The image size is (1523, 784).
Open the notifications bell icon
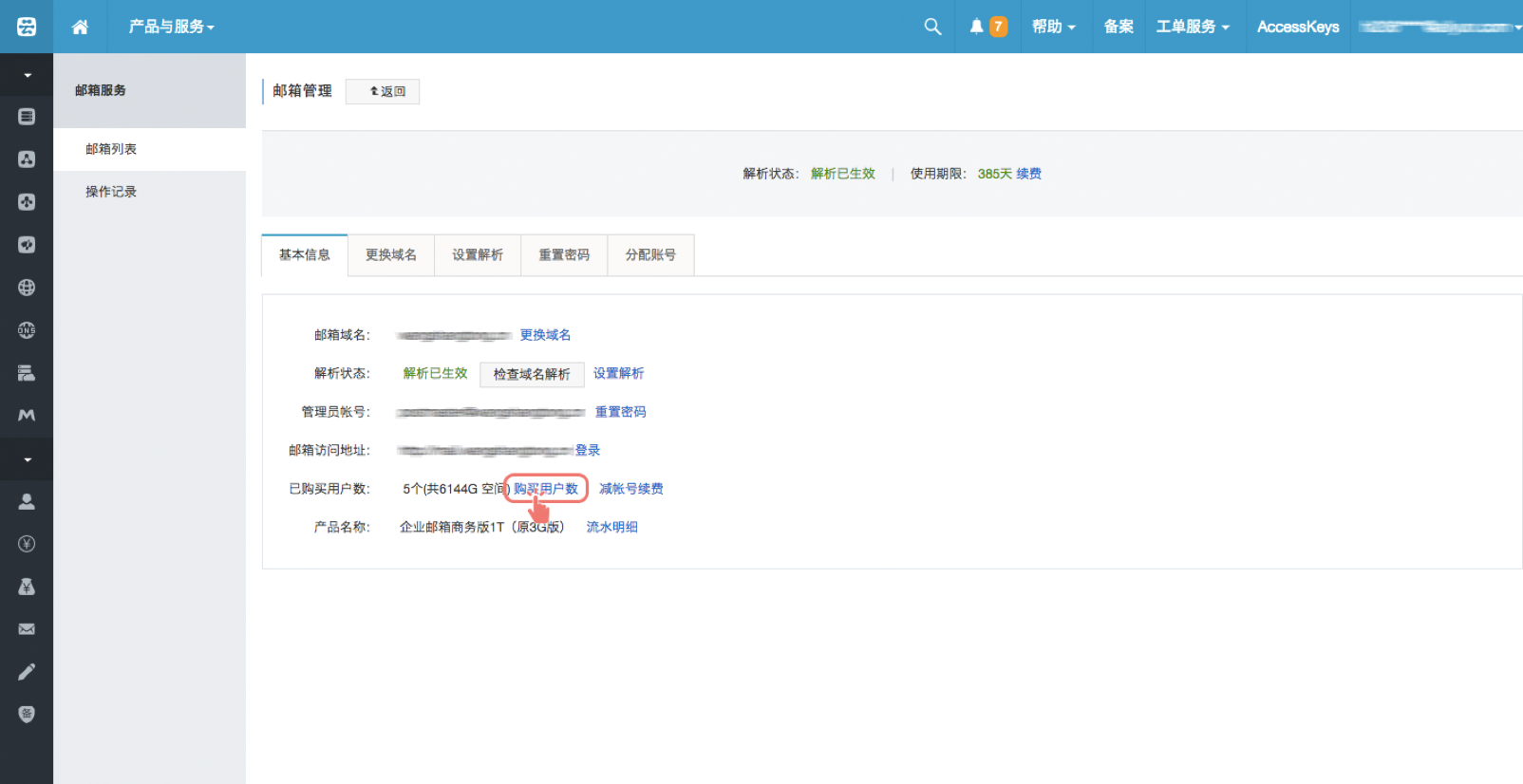click(x=976, y=27)
